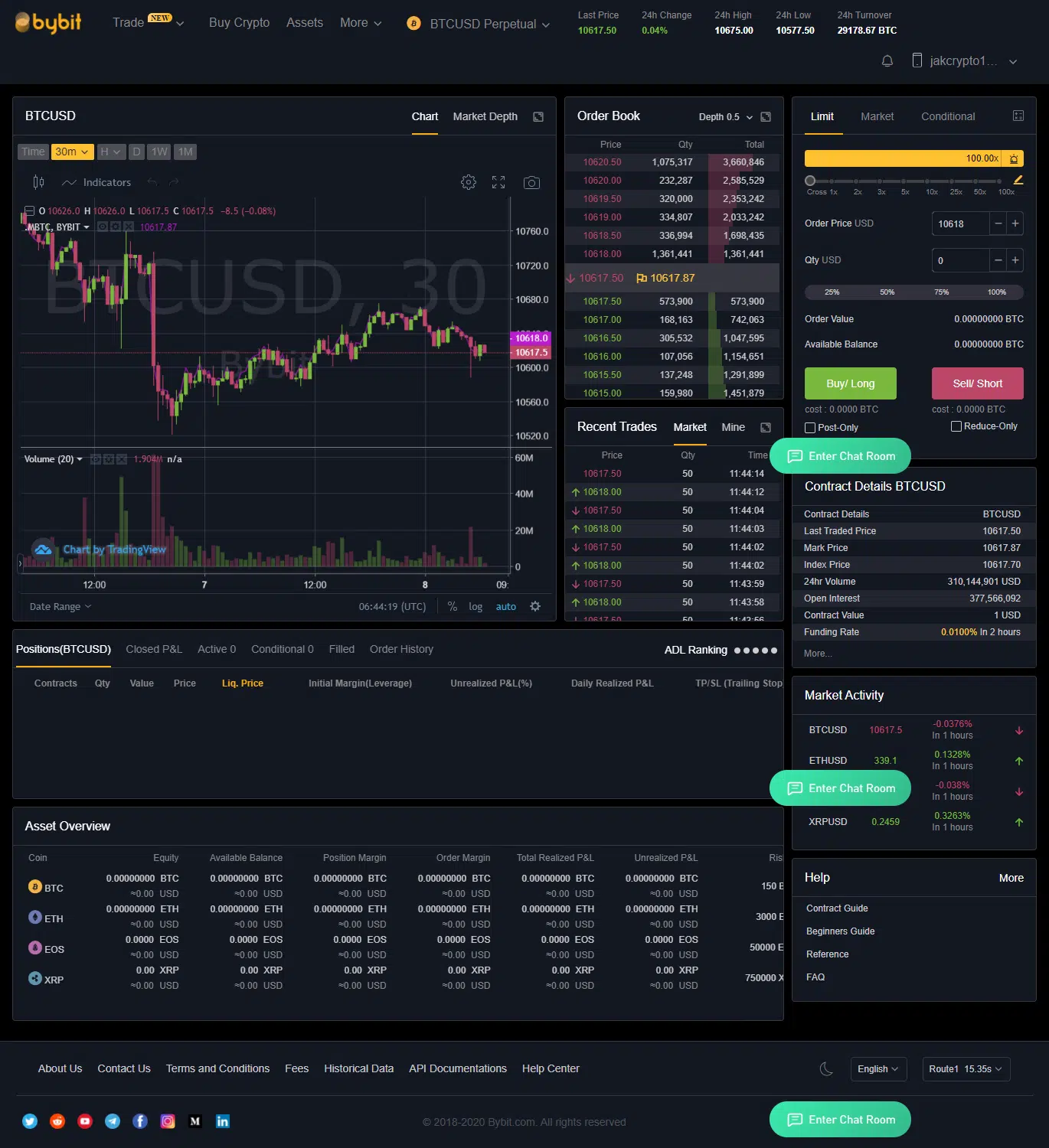Take a chart snapshot with camera icon
The image size is (1049, 1148).
click(531, 182)
